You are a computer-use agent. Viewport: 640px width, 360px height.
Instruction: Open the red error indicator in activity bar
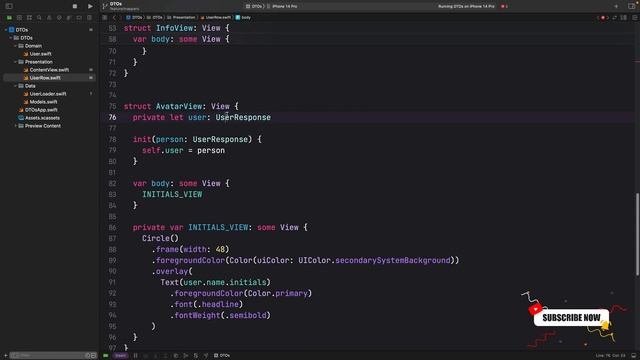(x=504, y=7)
